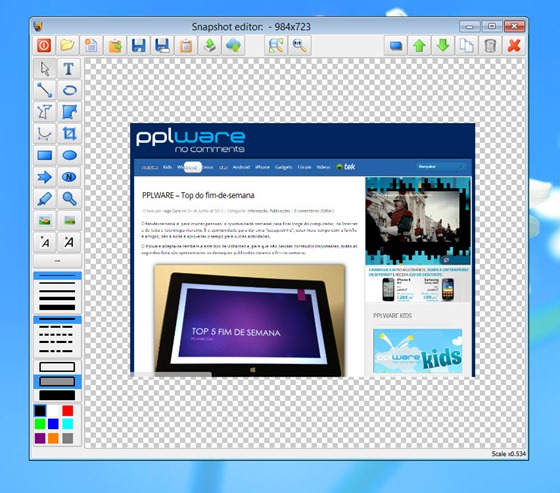Expand the tools panel with dots button

(57, 261)
